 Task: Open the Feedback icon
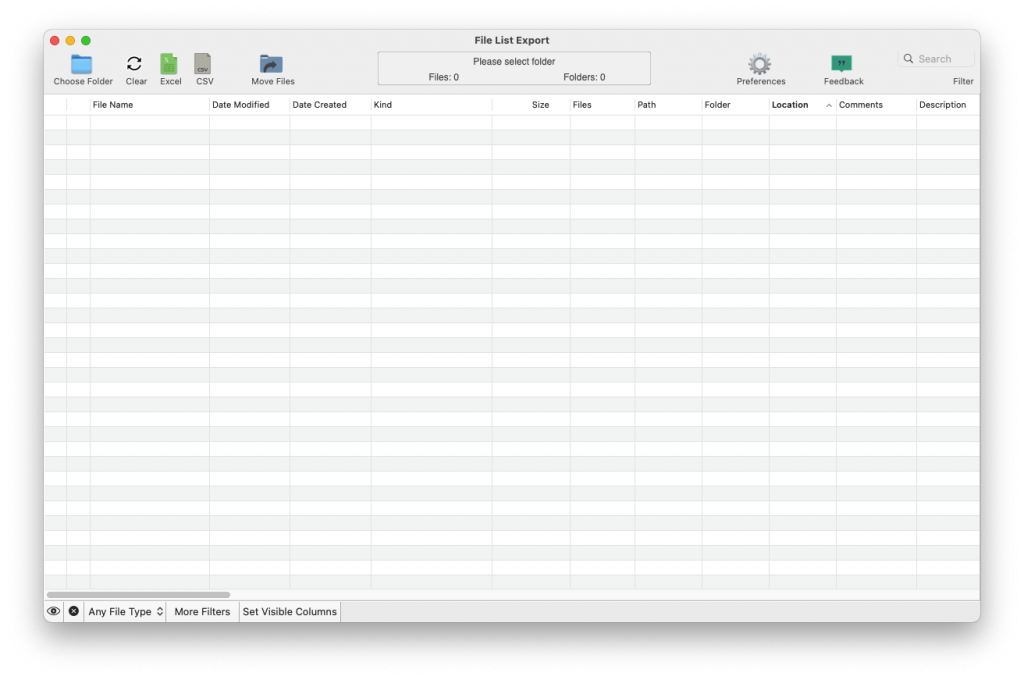point(842,63)
